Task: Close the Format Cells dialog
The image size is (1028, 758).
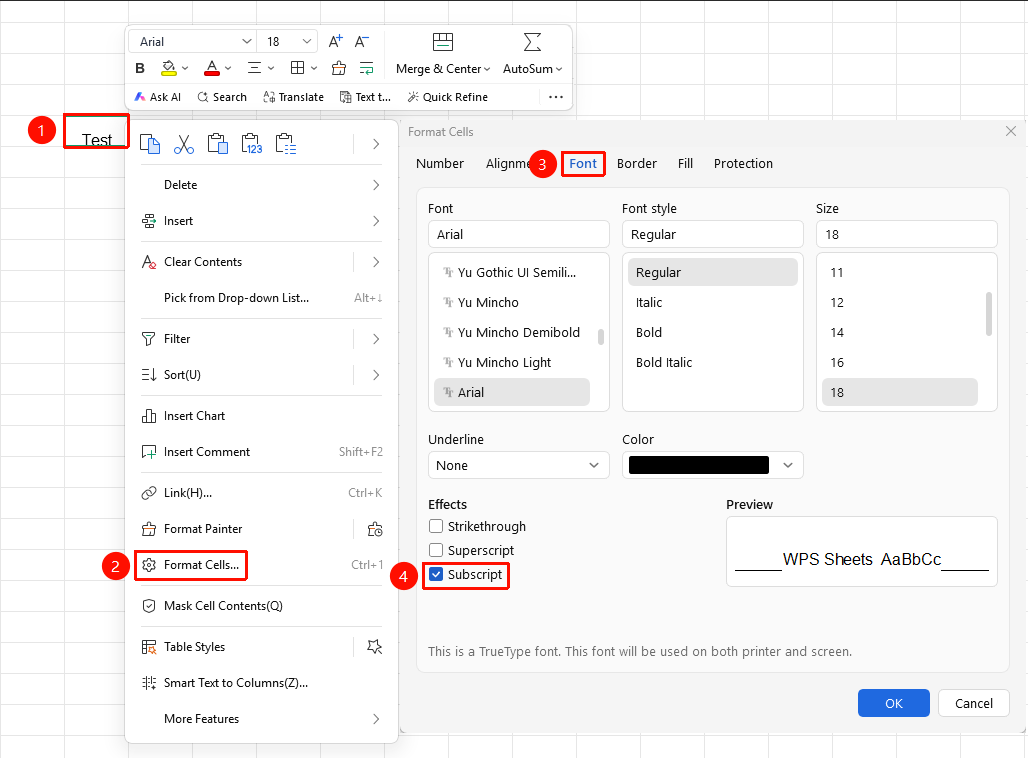Action: [1011, 131]
